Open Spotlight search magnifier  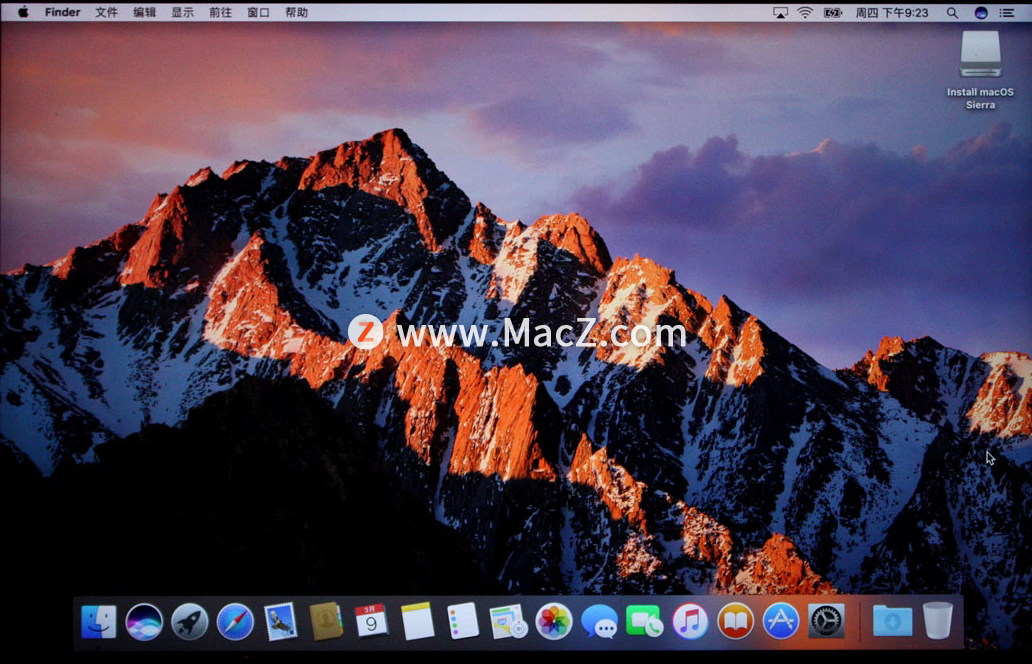952,13
